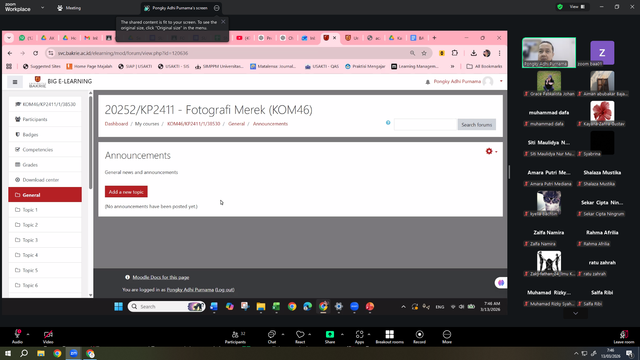Expand audio options arrow
Image resolution: width=640 pixels, height=360 pixels.
point(28,334)
